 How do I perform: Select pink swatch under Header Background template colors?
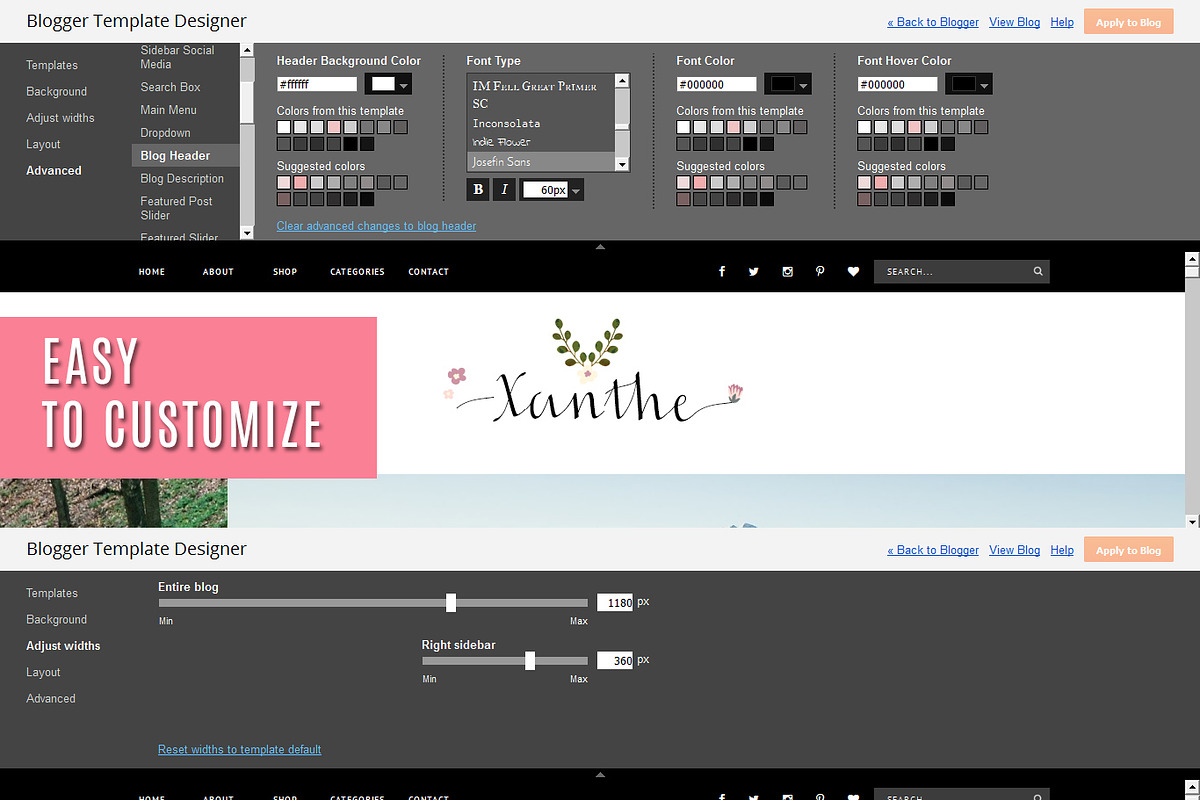[334, 127]
